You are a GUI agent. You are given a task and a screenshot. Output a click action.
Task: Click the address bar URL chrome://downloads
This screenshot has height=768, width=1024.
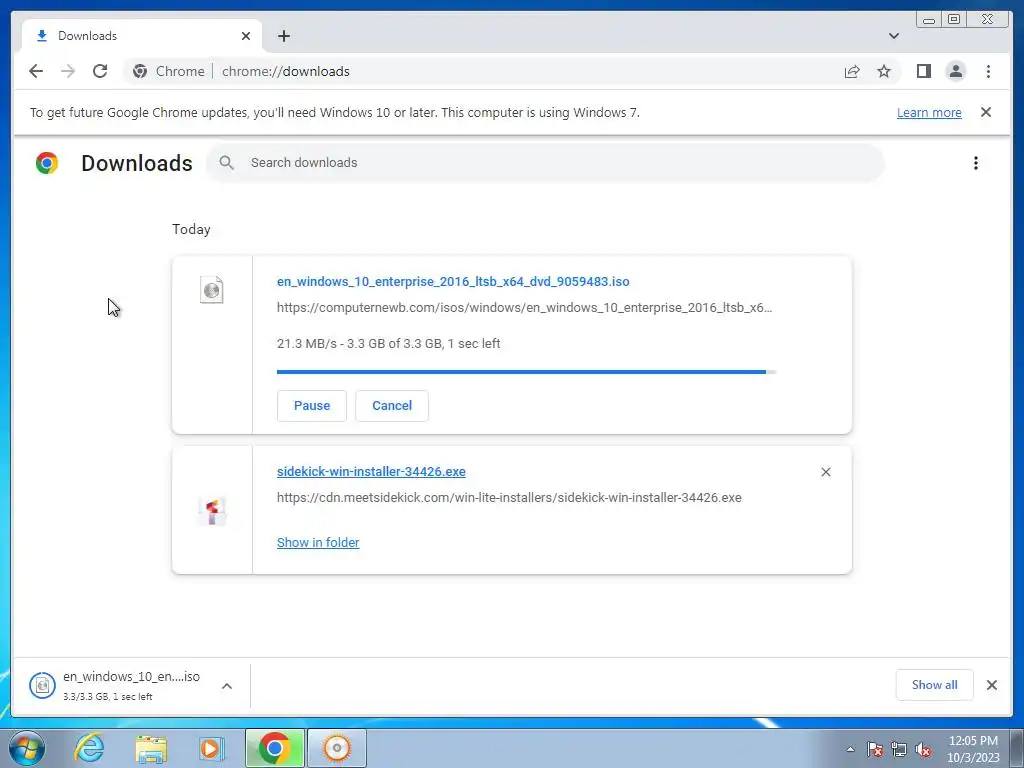tap(285, 71)
